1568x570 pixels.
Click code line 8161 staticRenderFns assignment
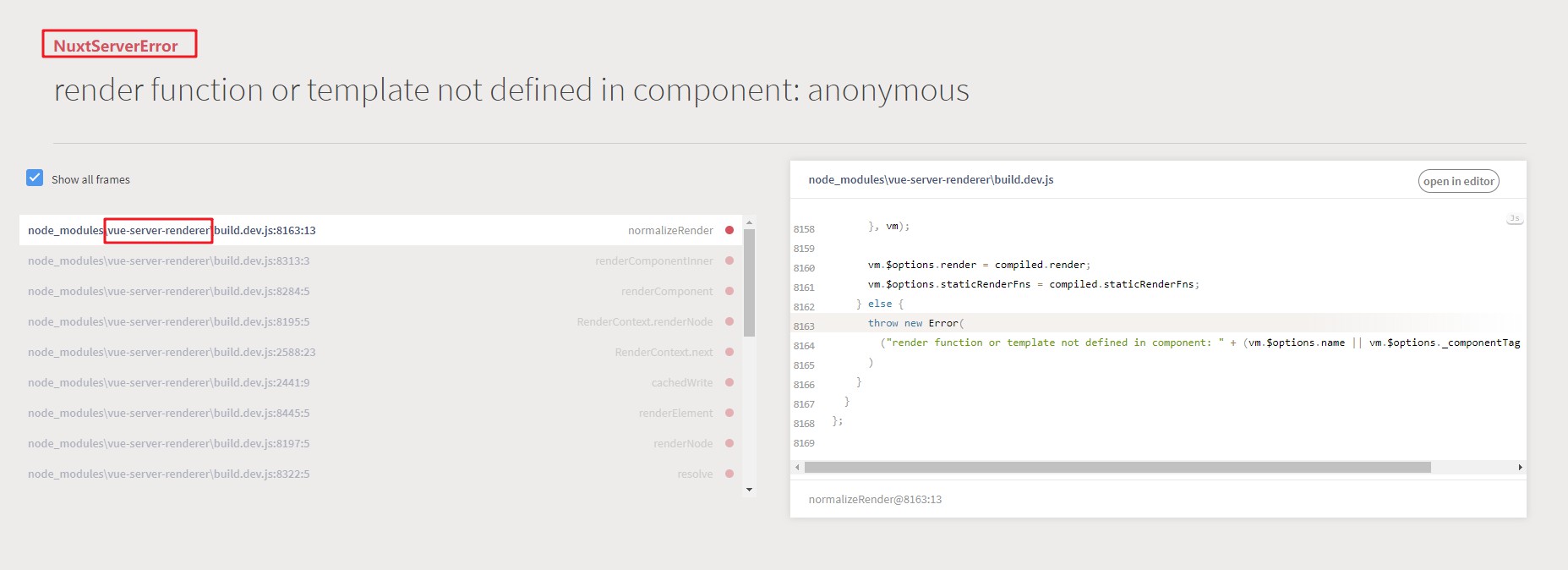click(x=1033, y=284)
